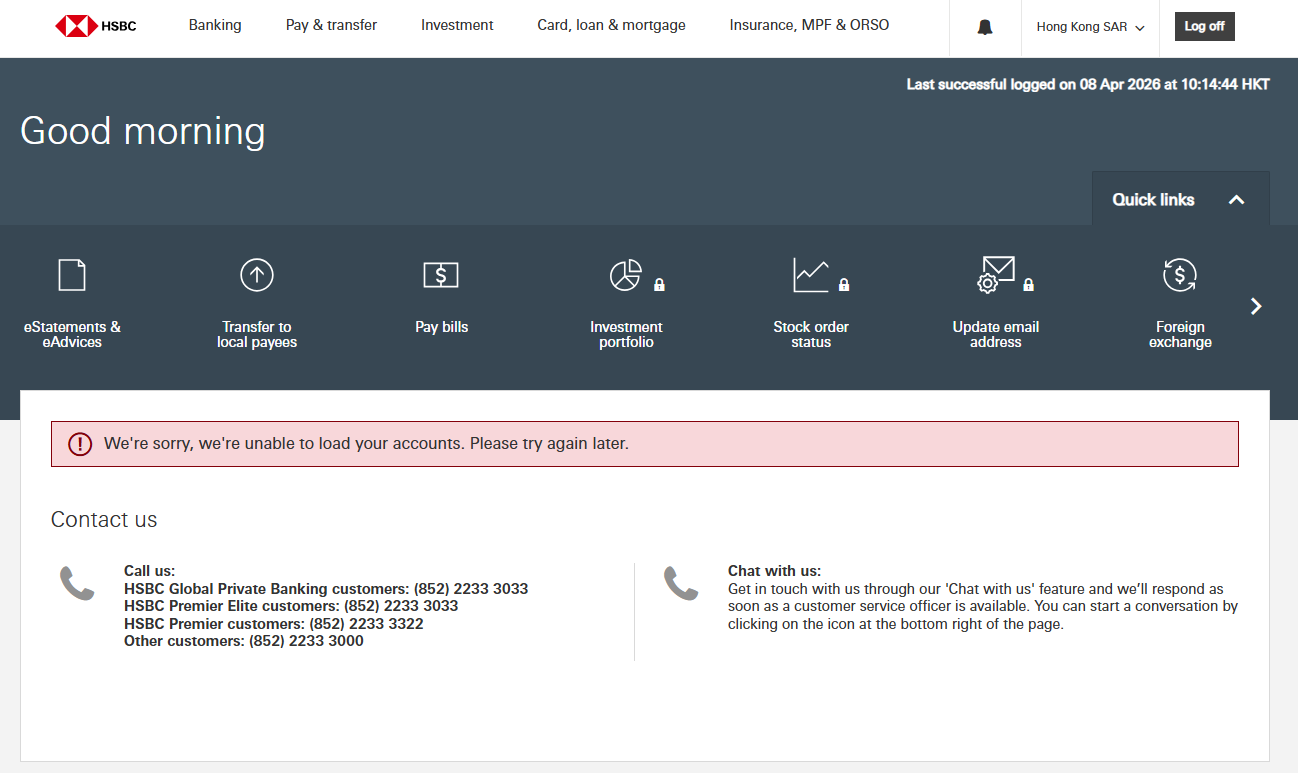Select the Pay bills dollar icon

(441, 275)
